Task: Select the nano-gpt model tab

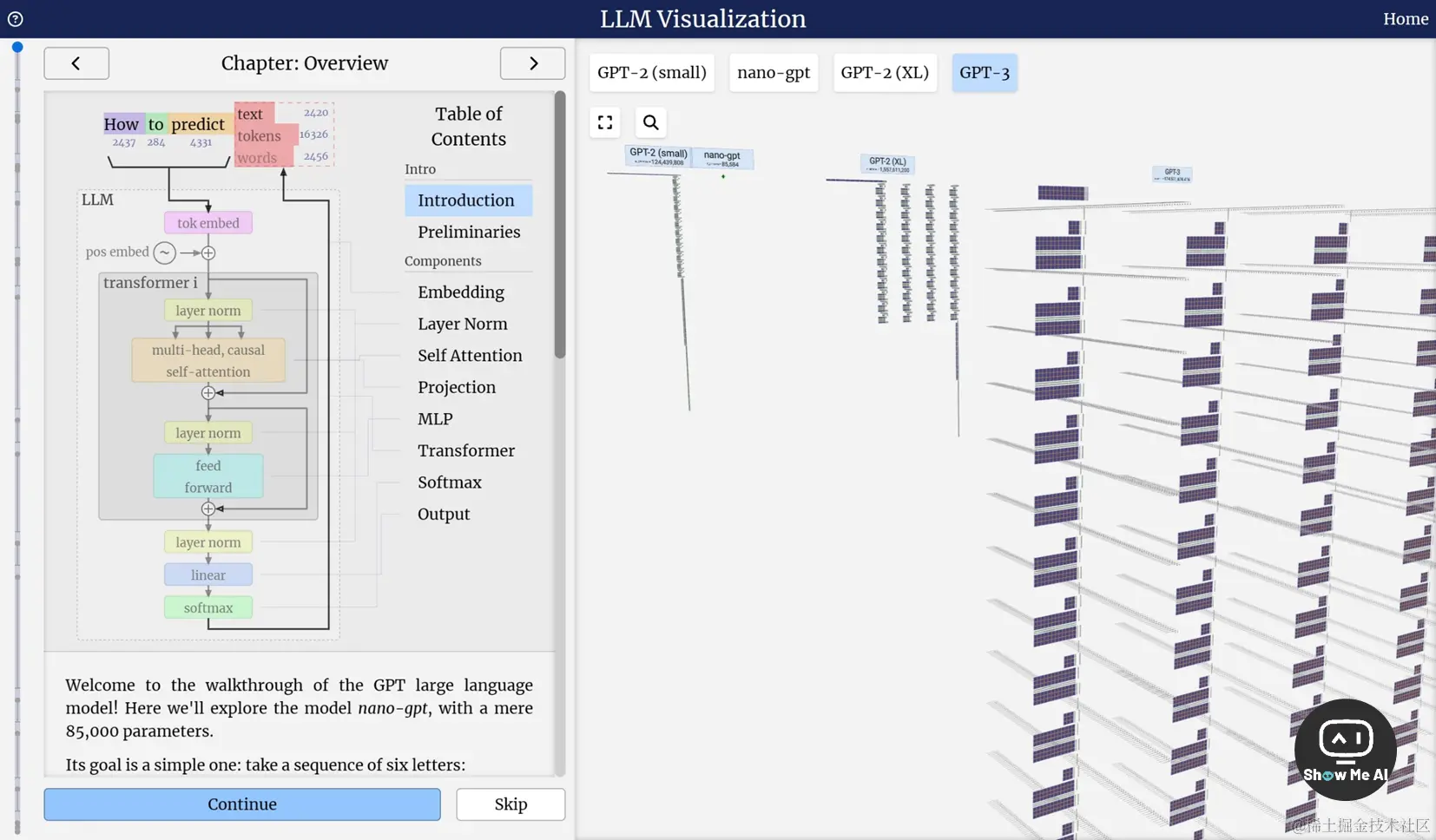Action: [774, 73]
